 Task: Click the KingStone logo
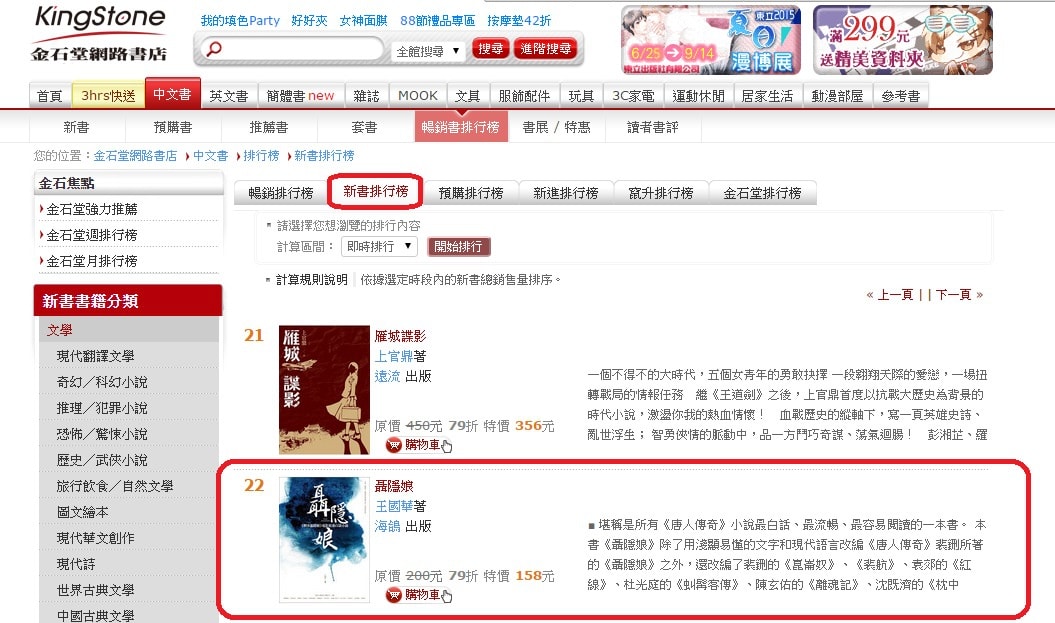click(x=99, y=34)
